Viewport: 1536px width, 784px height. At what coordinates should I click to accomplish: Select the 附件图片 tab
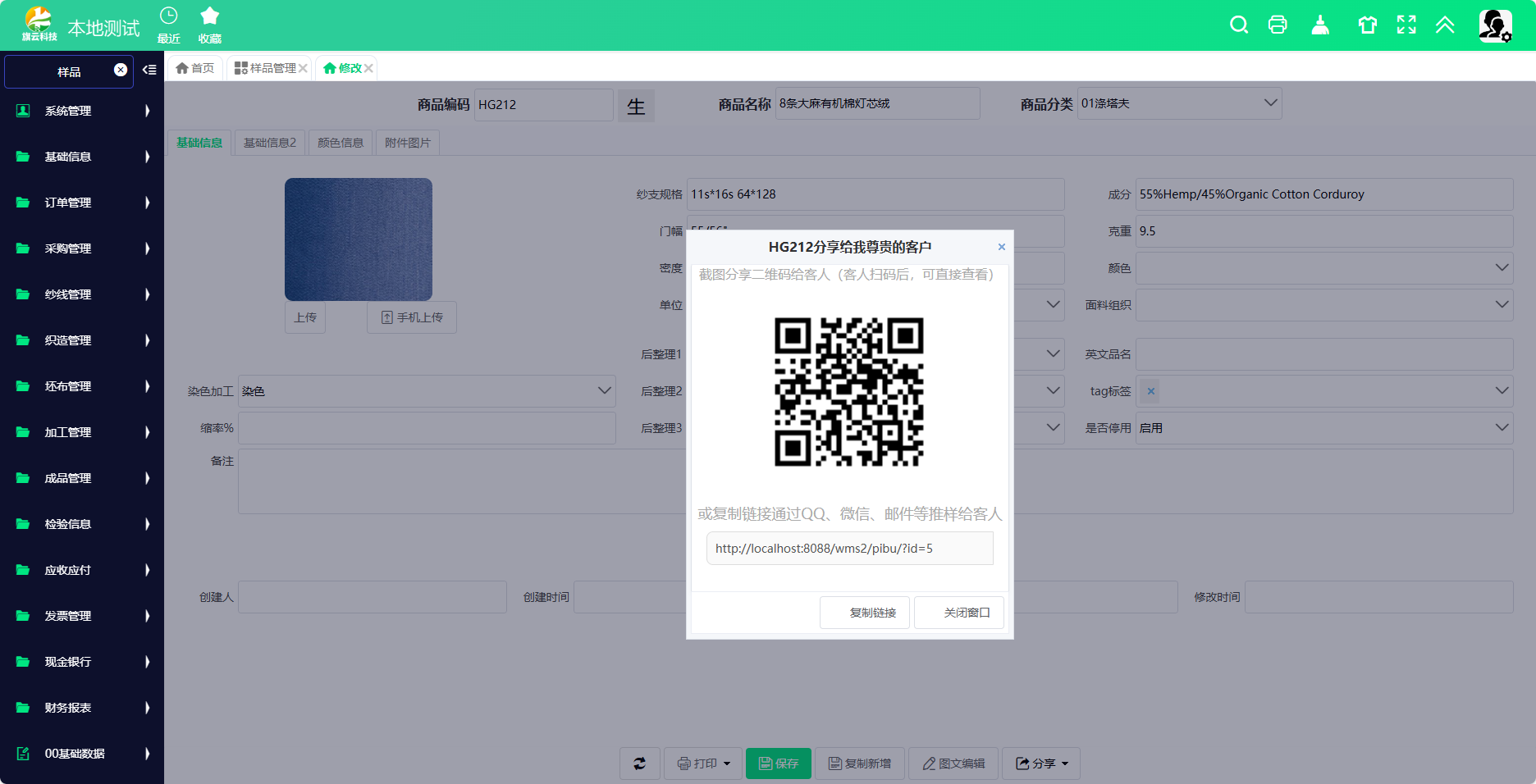[408, 143]
